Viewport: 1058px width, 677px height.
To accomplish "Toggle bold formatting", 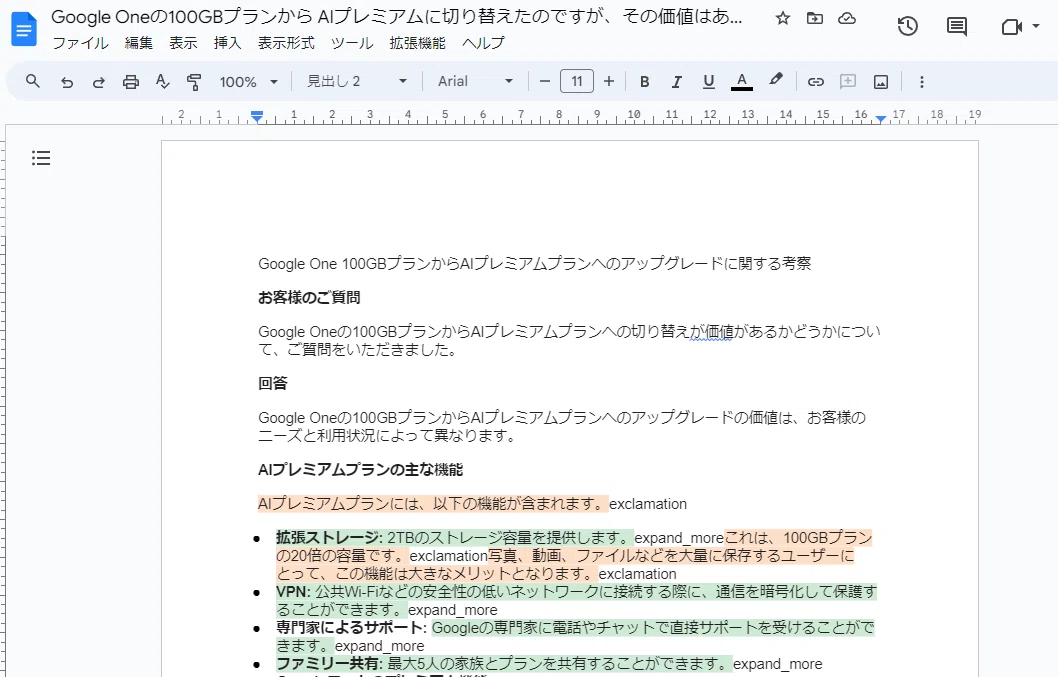I will tap(644, 82).
